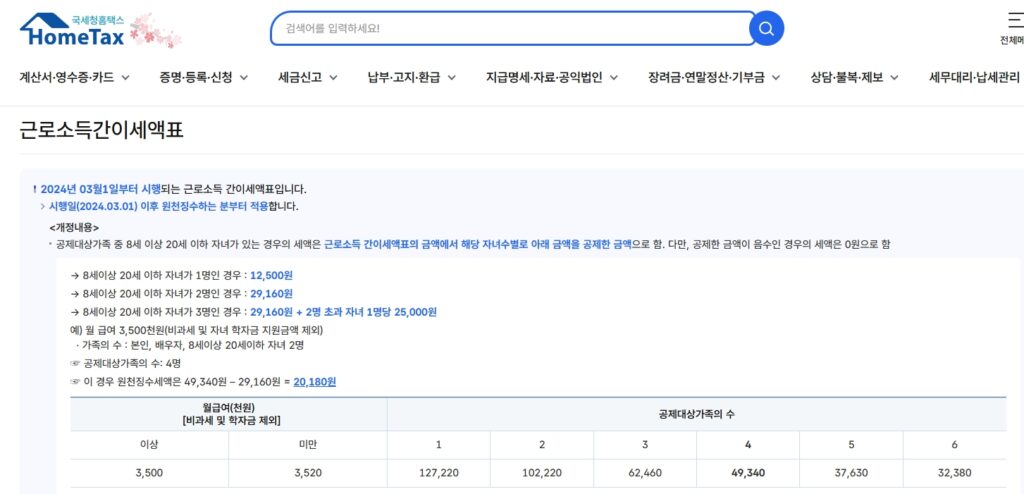Screen dimensions: 1024x494
Task: Click the blue 29,160원 two-children amount
Action: pyautogui.click(x=271, y=293)
